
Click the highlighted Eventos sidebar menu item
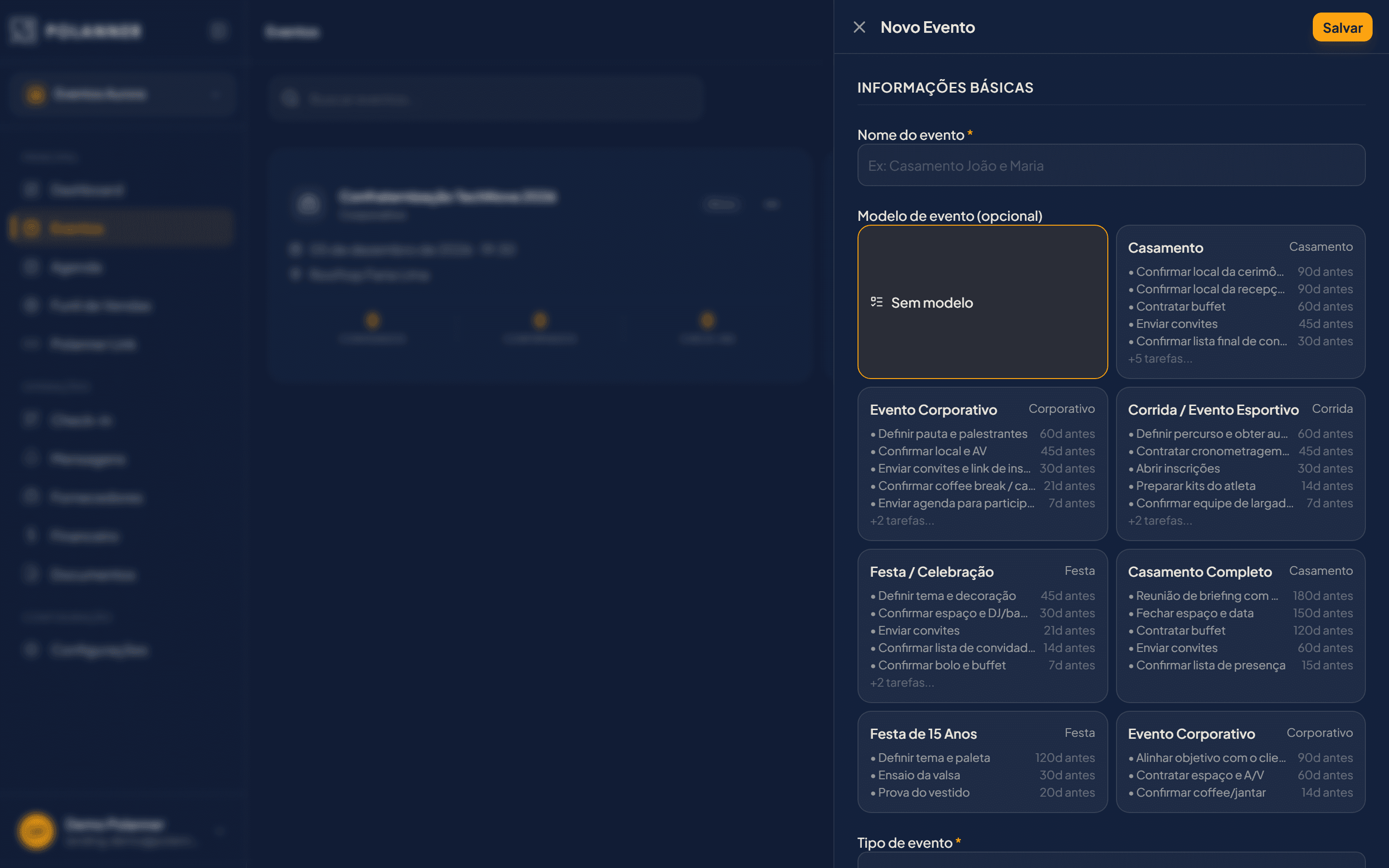pyautogui.click(x=122, y=229)
